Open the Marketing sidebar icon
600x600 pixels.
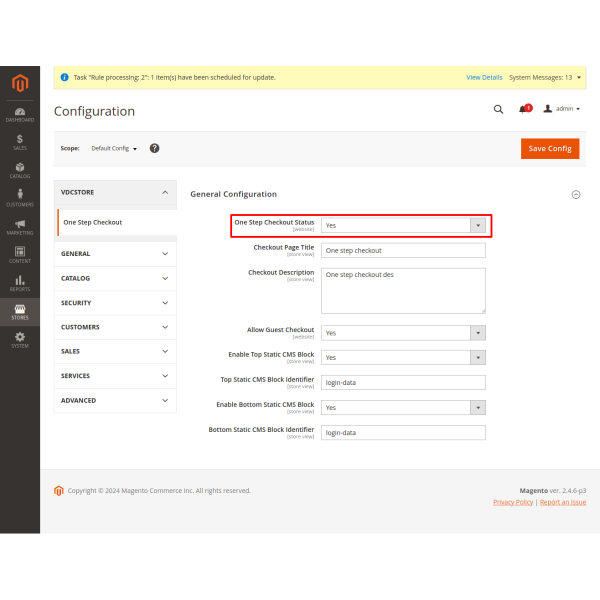coord(20,225)
